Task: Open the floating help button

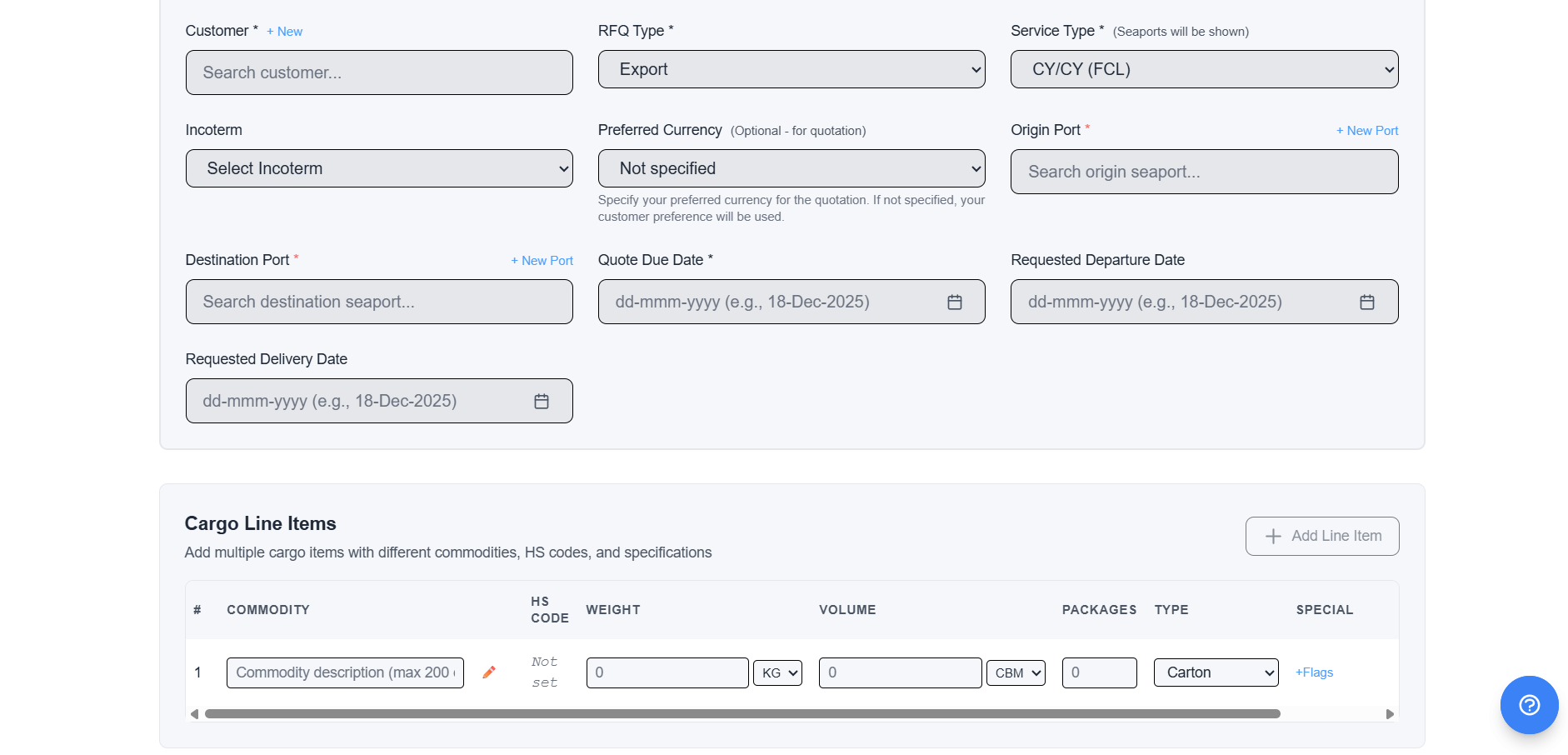Action: coord(1529,705)
